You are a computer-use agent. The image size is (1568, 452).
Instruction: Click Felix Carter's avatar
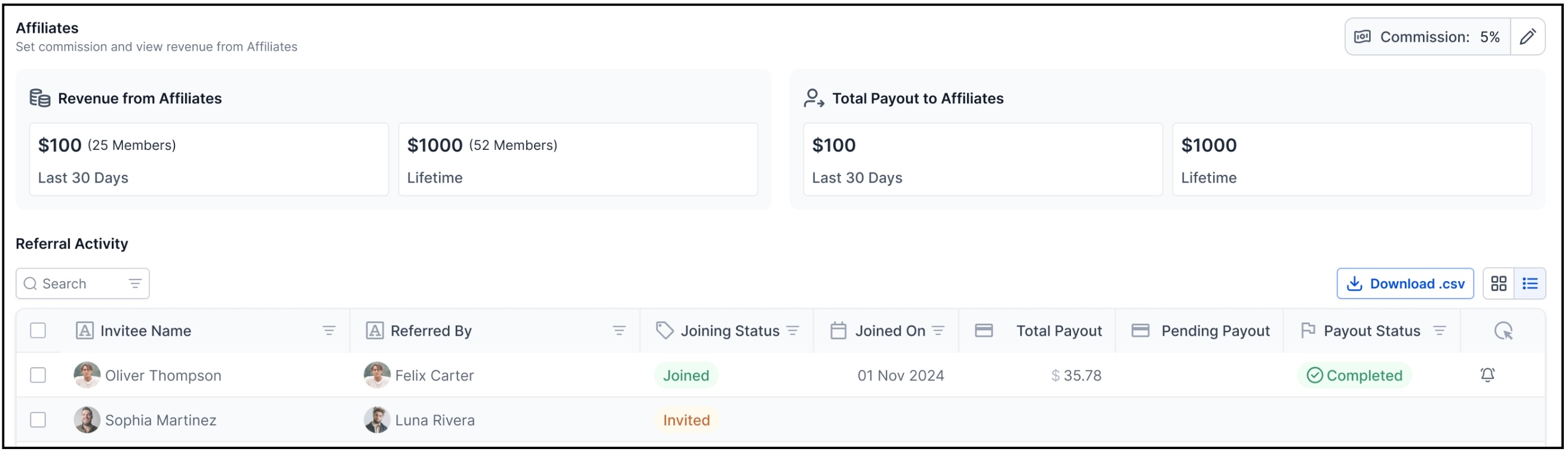tap(377, 376)
